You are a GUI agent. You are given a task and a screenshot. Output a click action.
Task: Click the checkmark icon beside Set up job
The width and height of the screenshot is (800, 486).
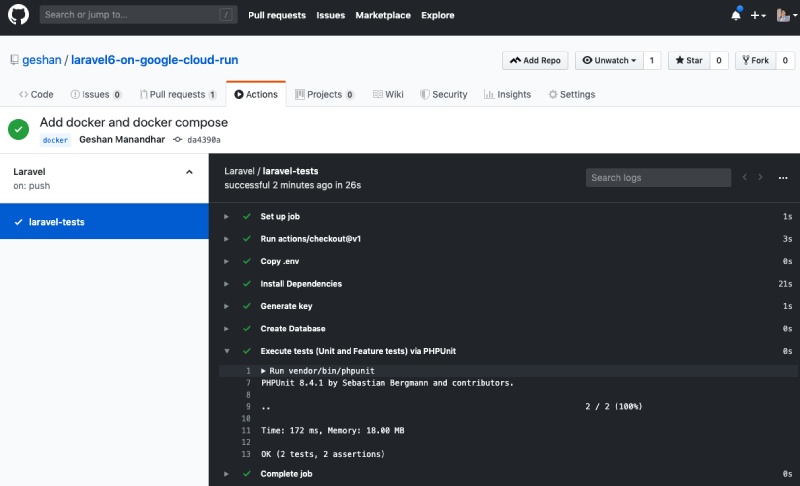click(x=247, y=216)
